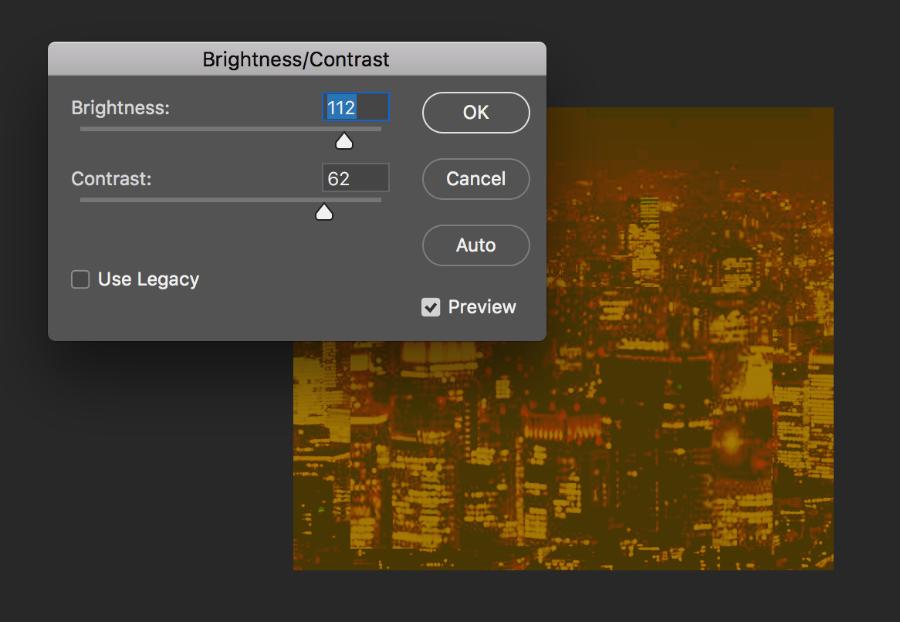The height and width of the screenshot is (622, 900).
Task: Click the Contrast value field showing 62
Action: (x=356, y=178)
